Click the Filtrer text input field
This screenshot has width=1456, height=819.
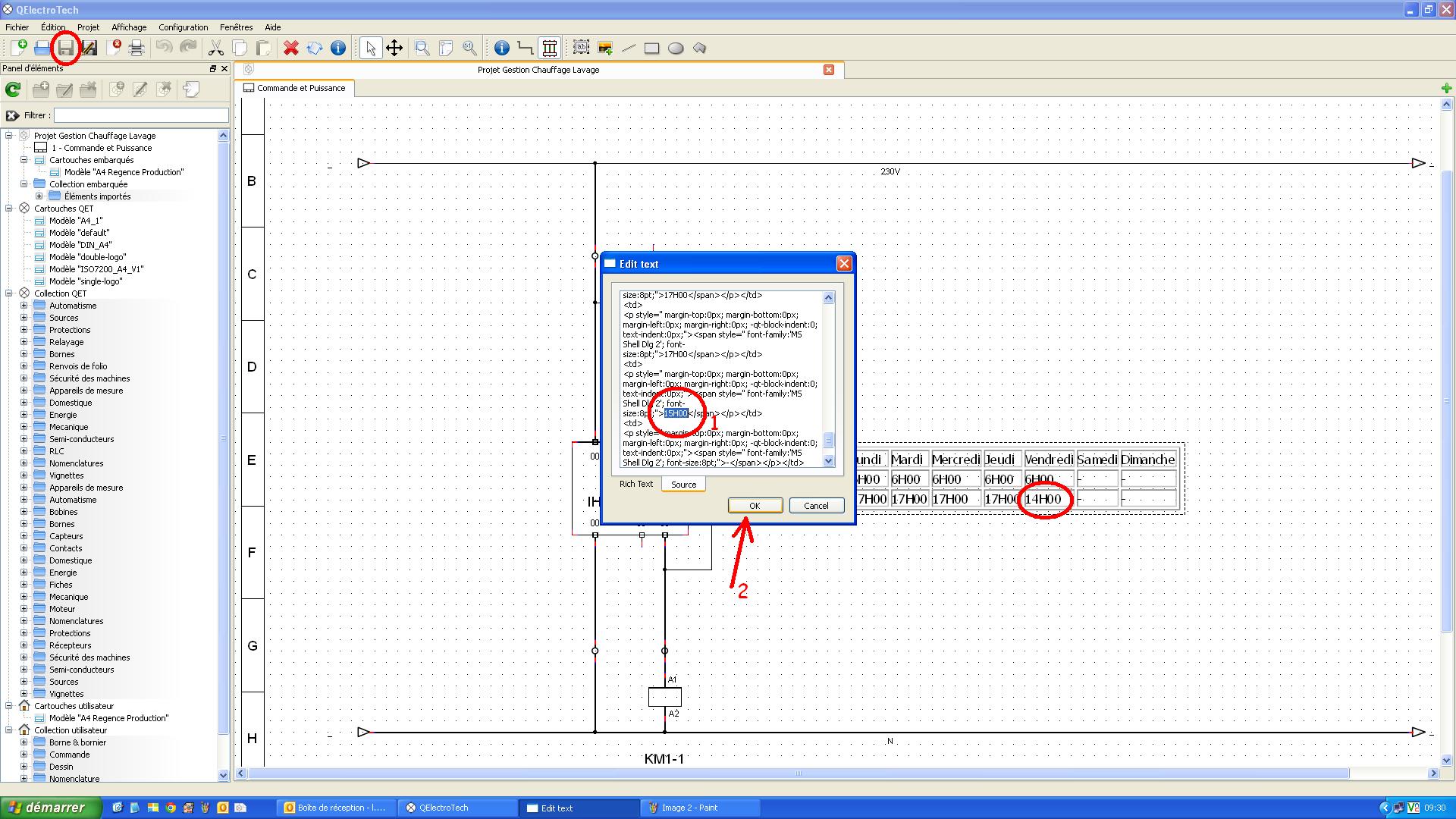click(141, 115)
